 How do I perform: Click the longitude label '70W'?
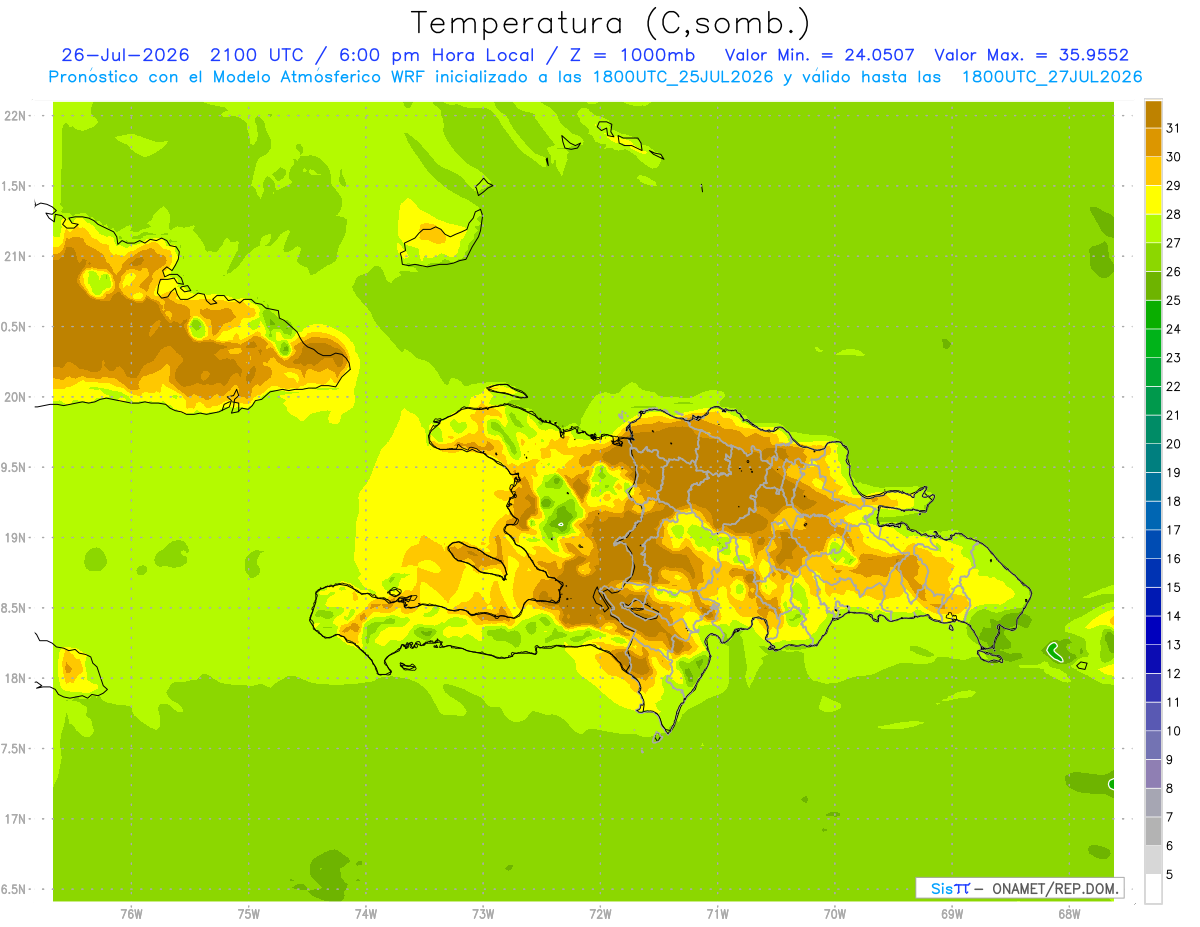click(835, 913)
